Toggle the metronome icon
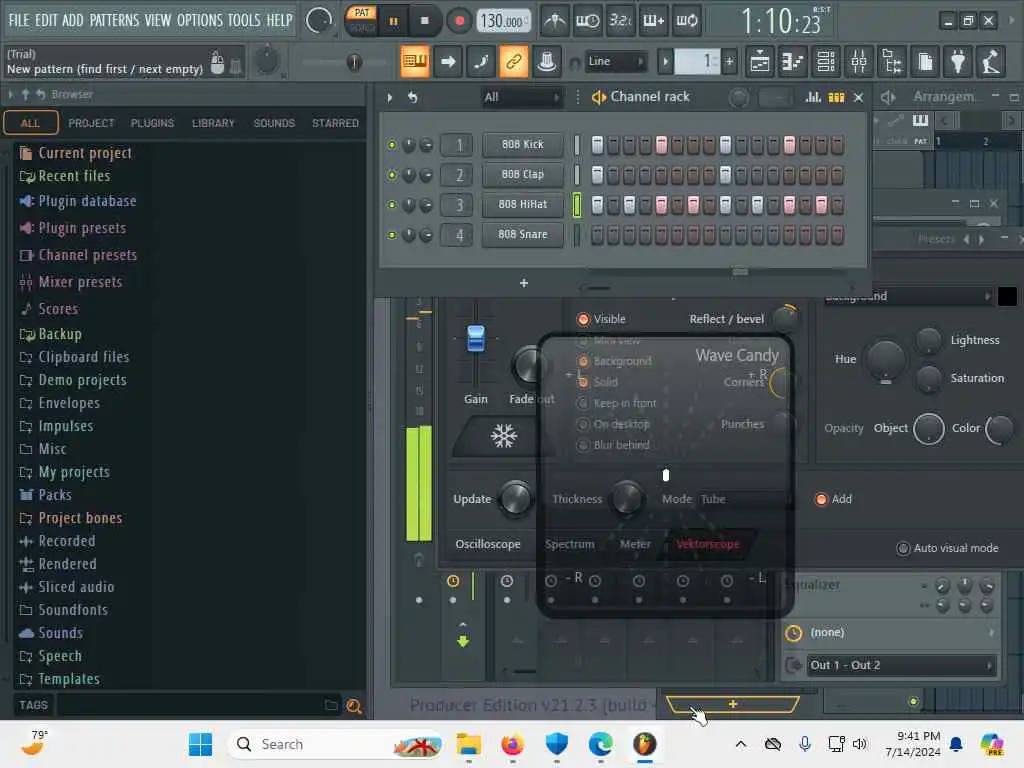Image resolution: width=1024 pixels, height=768 pixels. coord(555,21)
